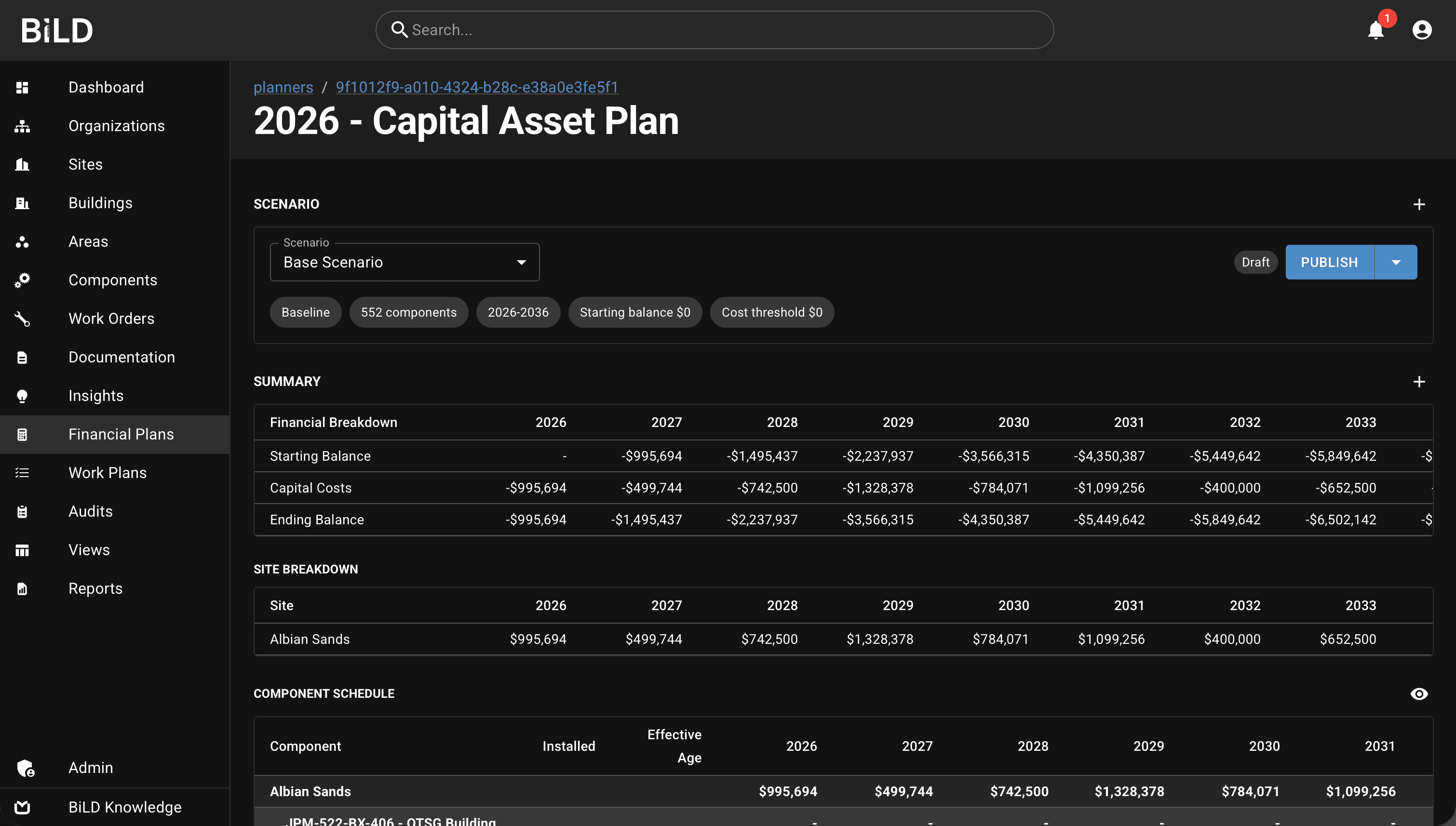Click the Work Plans checklist icon
Viewport: 1456px width, 826px height.
(x=22, y=473)
